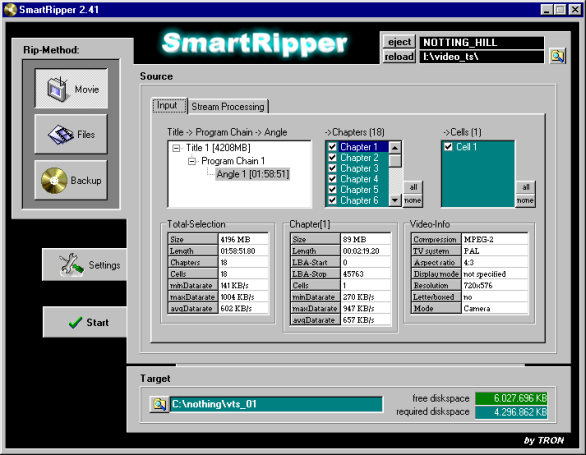Click Chapter[1] size 89 MB value
The height and width of the screenshot is (455, 586).
point(366,239)
